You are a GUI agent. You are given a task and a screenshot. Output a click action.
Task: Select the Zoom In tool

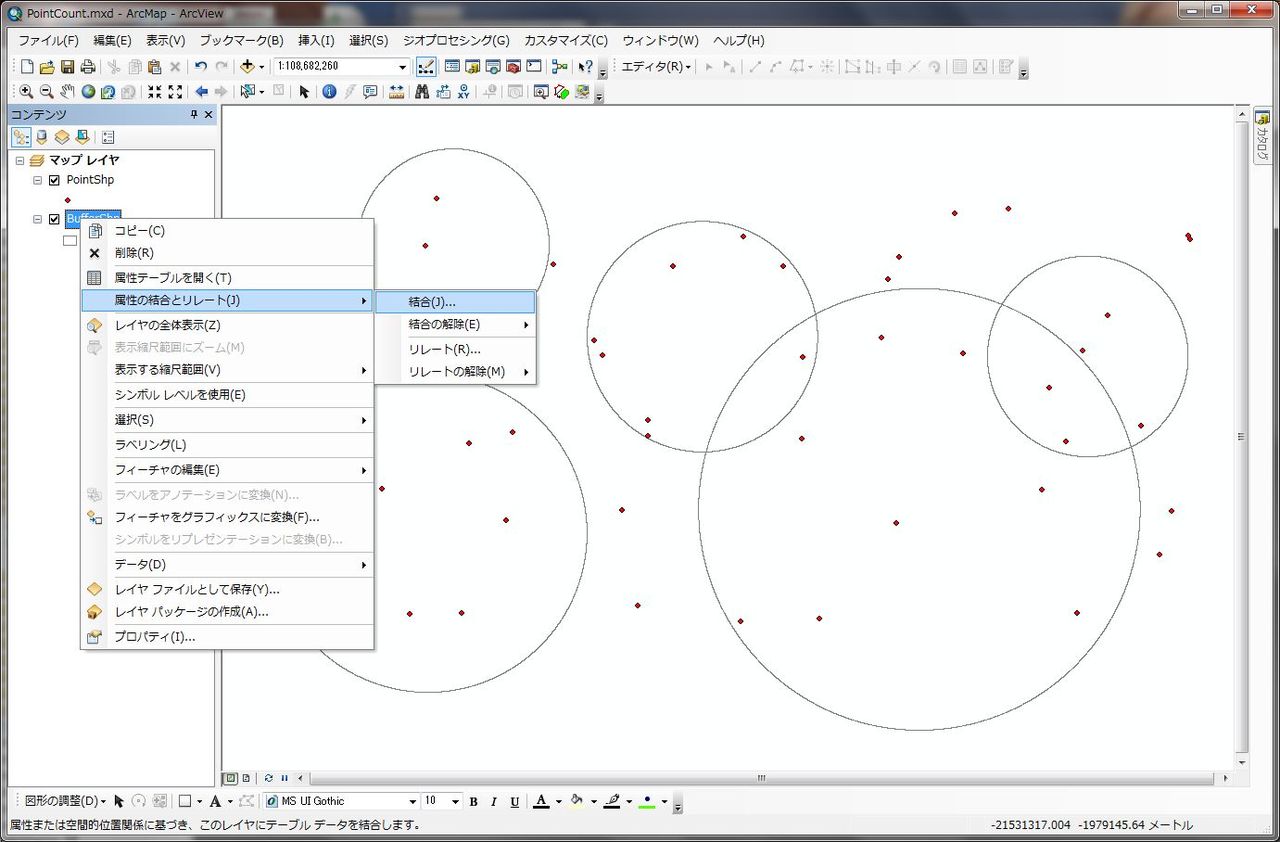click(27, 92)
